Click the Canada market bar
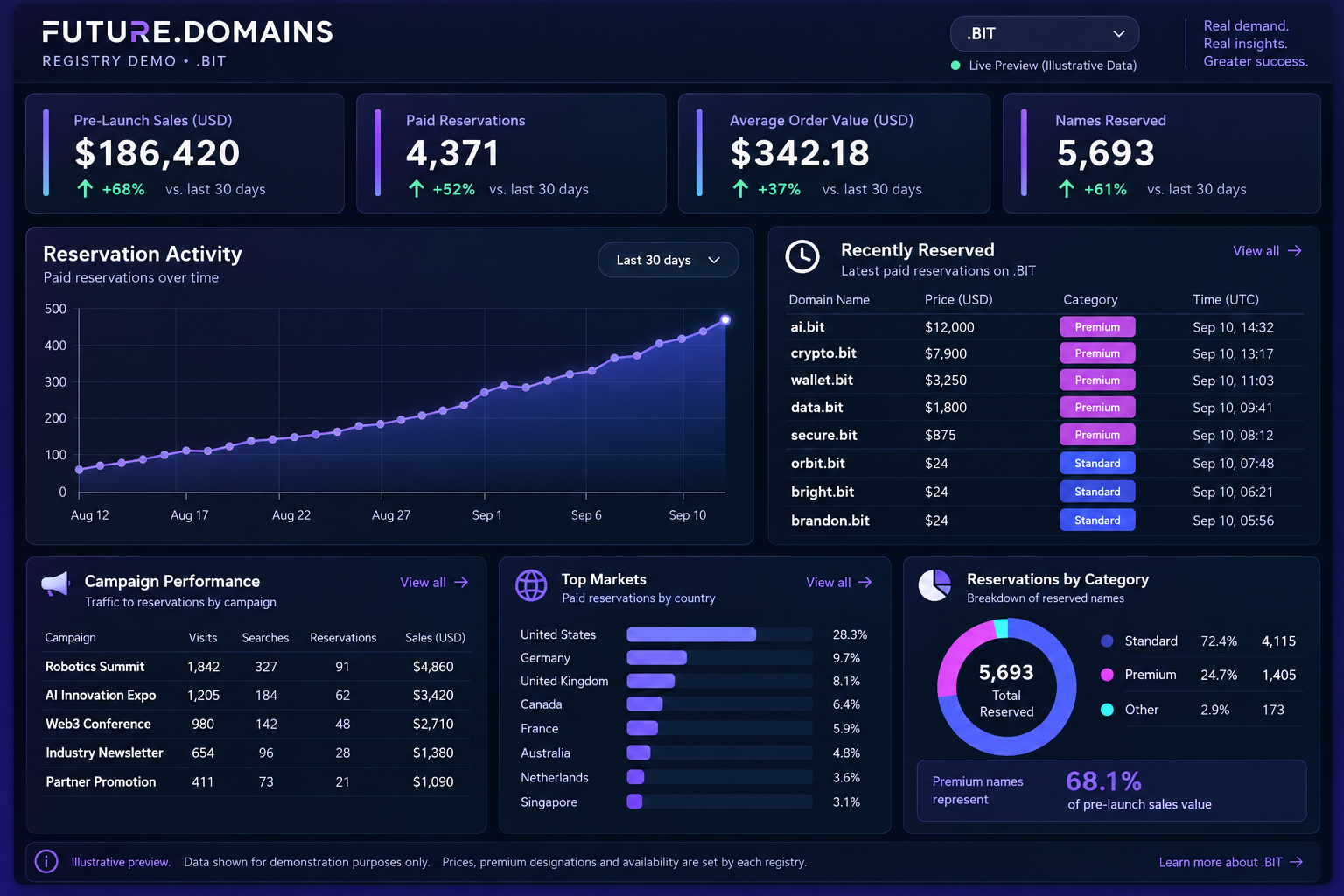Image resolution: width=1344 pixels, height=896 pixels. tap(644, 704)
